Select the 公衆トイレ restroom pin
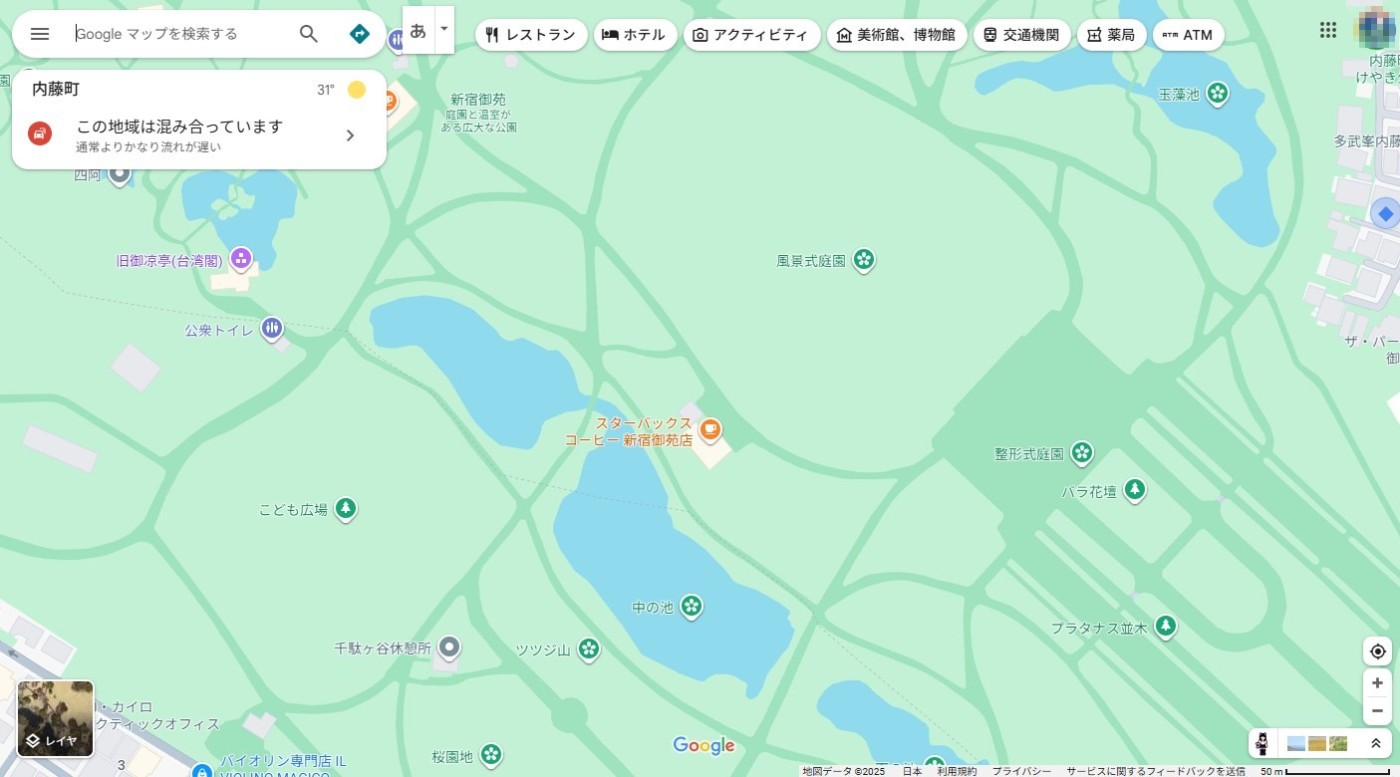The width and height of the screenshot is (1400, 777). 272,328
